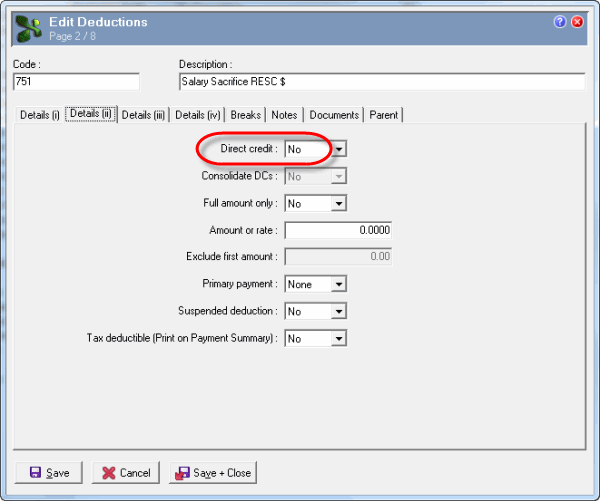This screenshot has width=600, height=501.
Task: Open the Primary payment dropdown
Action: tap(339, 284)
